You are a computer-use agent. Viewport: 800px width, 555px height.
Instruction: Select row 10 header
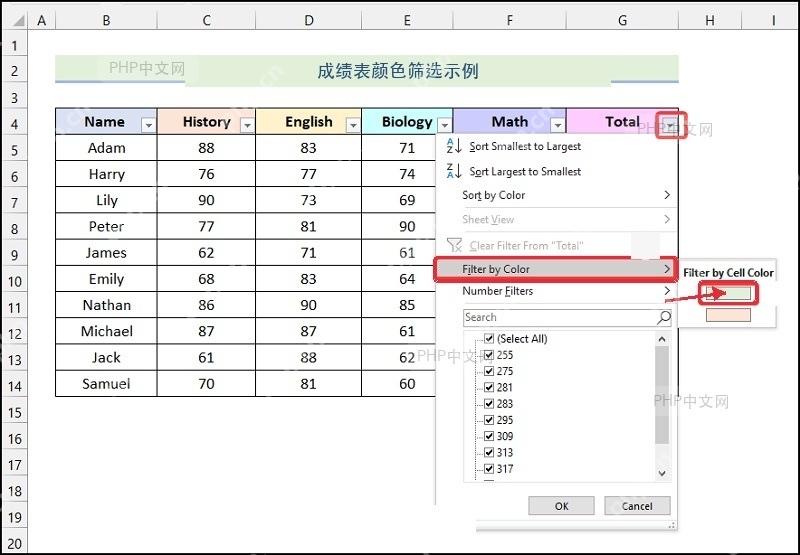(x=14, y=282)
